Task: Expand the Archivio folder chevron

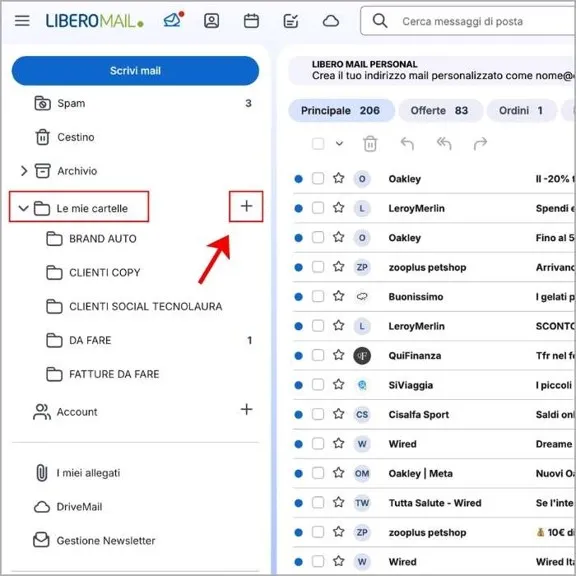Action: tap(24, 171)
